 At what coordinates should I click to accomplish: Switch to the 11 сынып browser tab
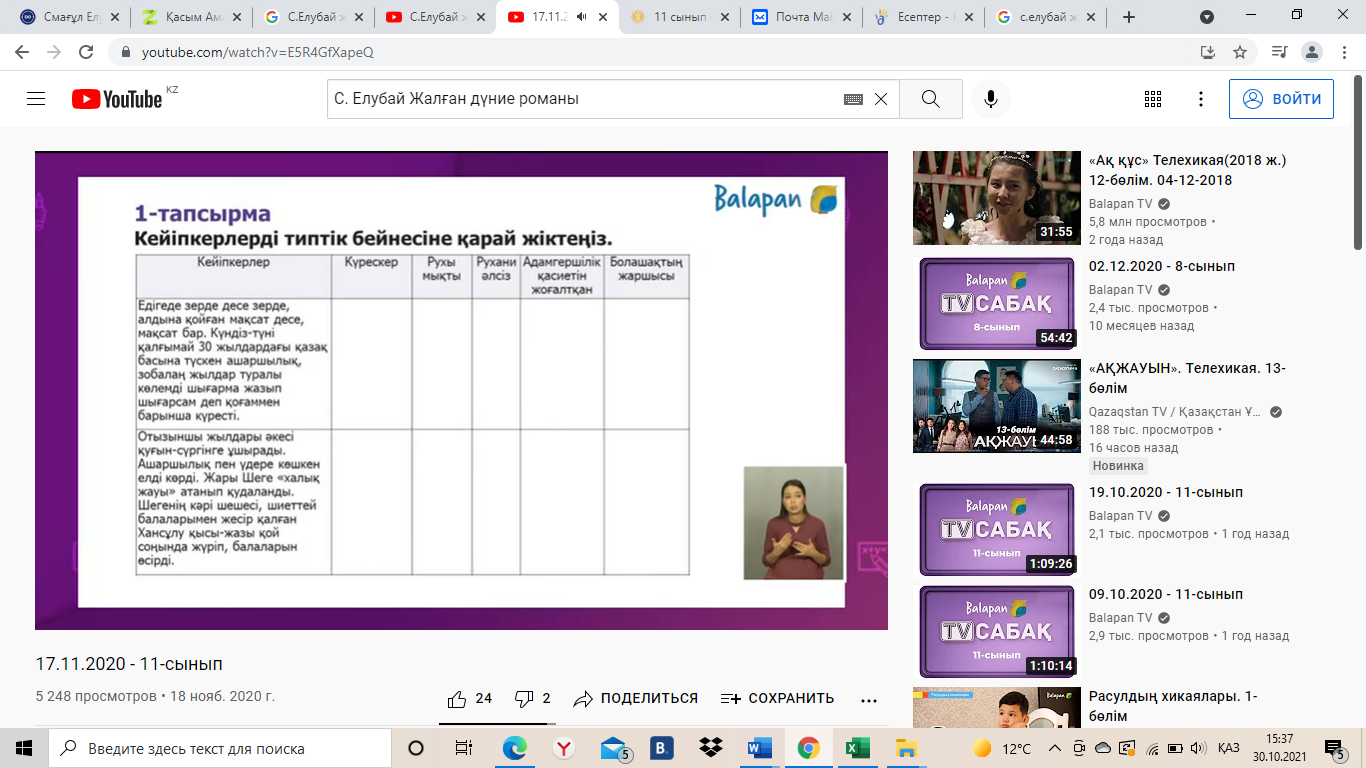(x=679, y=17)
